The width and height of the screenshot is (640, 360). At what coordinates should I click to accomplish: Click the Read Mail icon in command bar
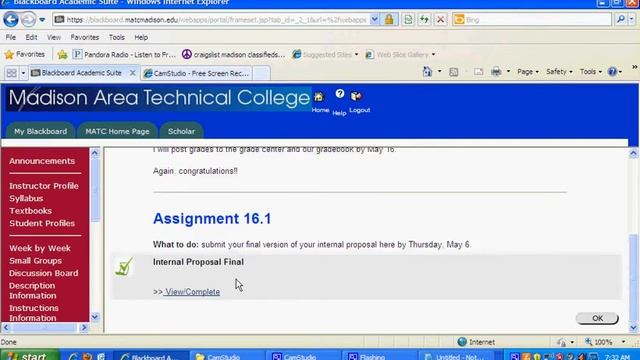[x=478, y=72]
